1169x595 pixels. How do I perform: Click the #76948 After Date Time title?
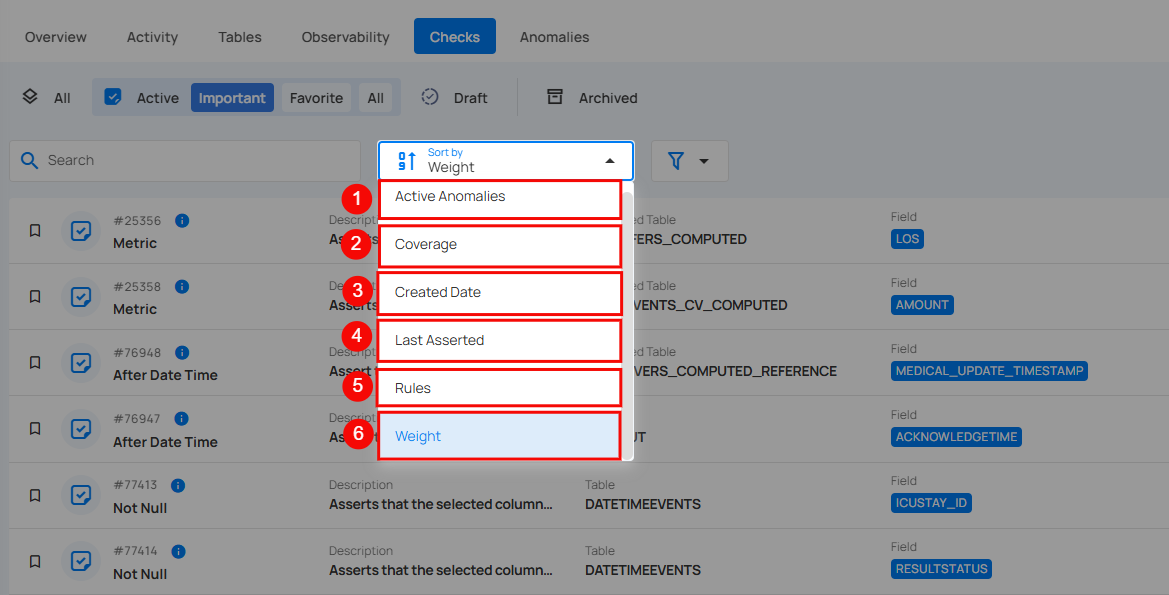click(166, 375)
